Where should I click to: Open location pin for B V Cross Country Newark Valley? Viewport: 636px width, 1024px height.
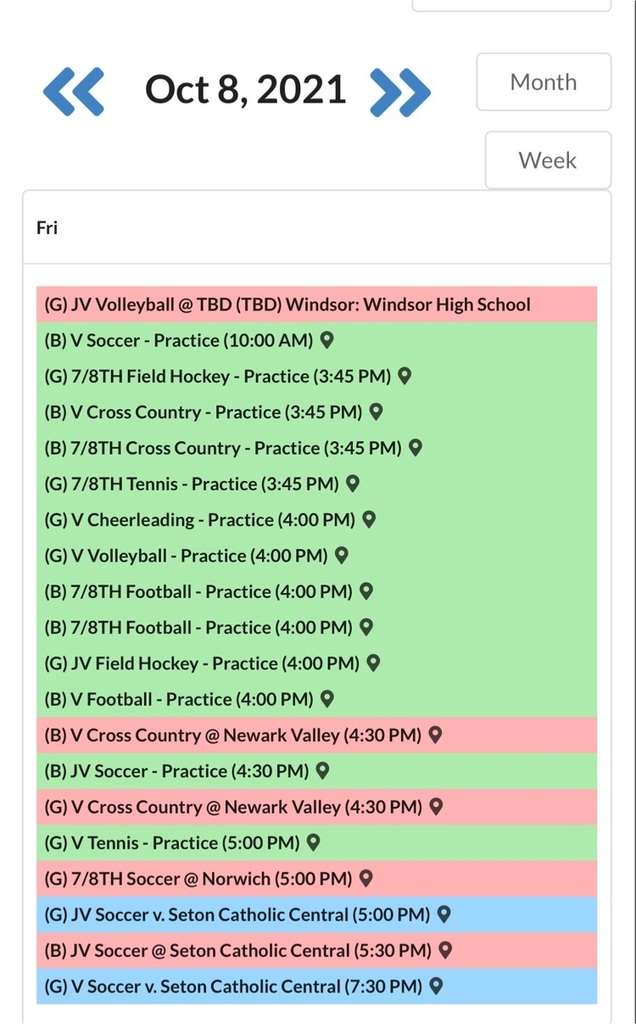436,735
